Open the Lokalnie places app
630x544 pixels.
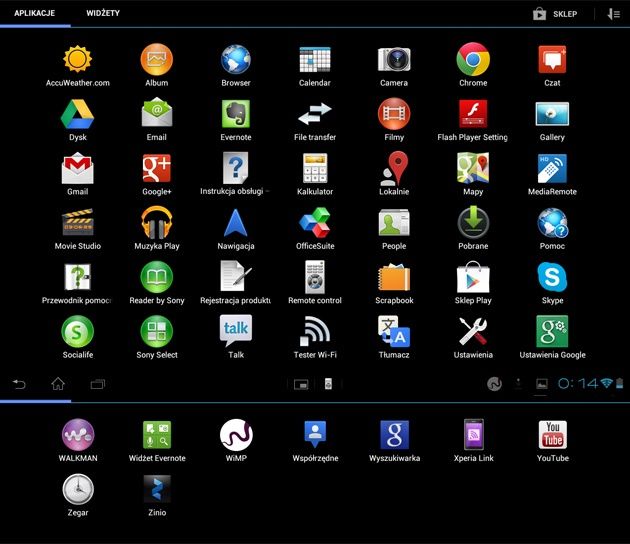point(394,169)
